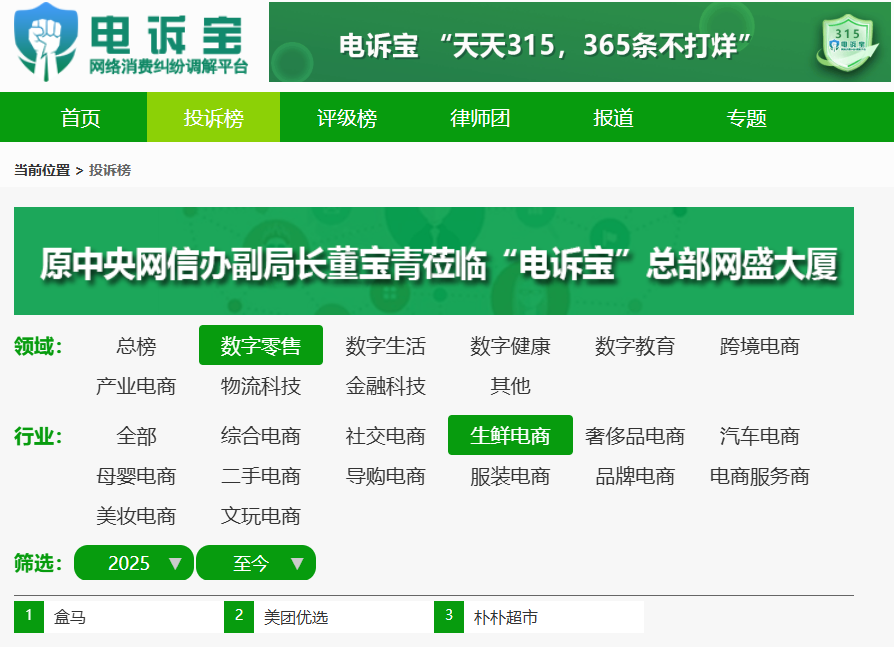
Task: Open the rank 2 美团优选 entry
Action: pyautogui.click(x=329, y=617)
